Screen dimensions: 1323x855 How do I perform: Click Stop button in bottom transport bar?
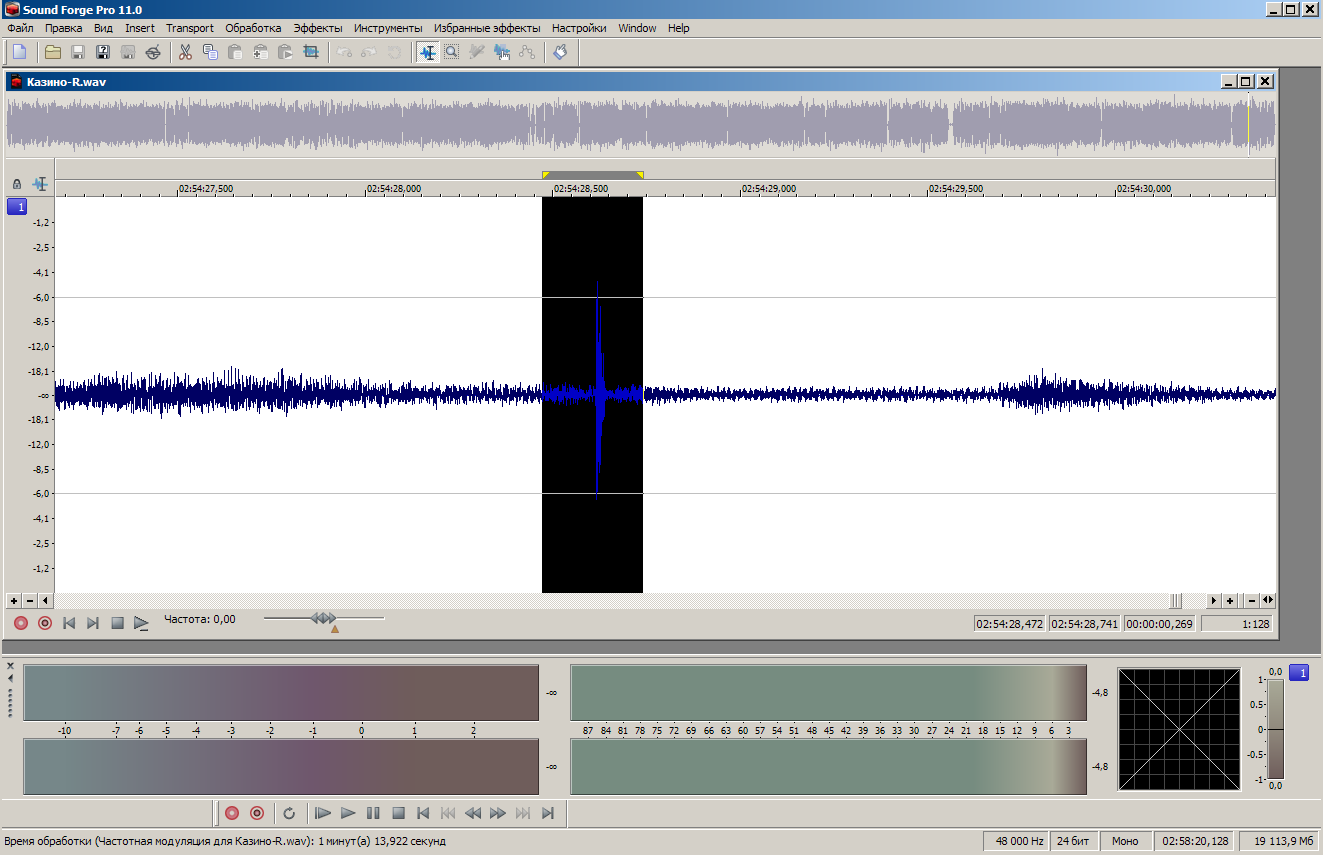click(x=398, y=813)
